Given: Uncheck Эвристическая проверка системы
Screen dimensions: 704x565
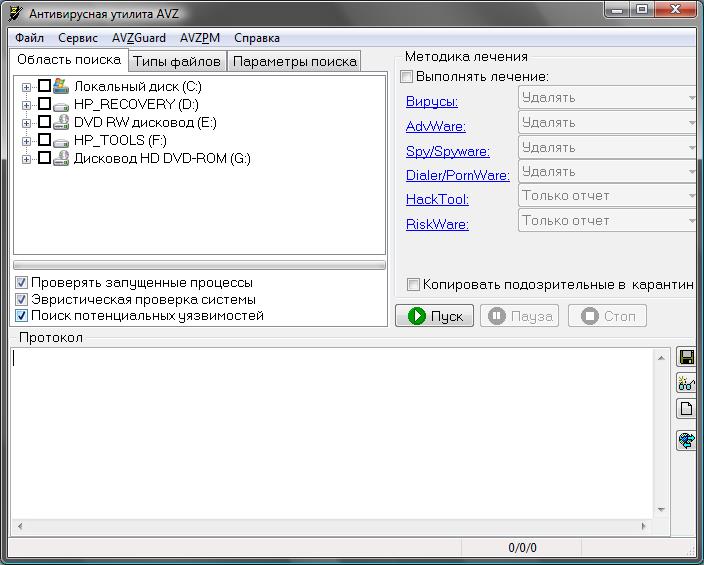Looking at the screenshot, I should (22, 299).
